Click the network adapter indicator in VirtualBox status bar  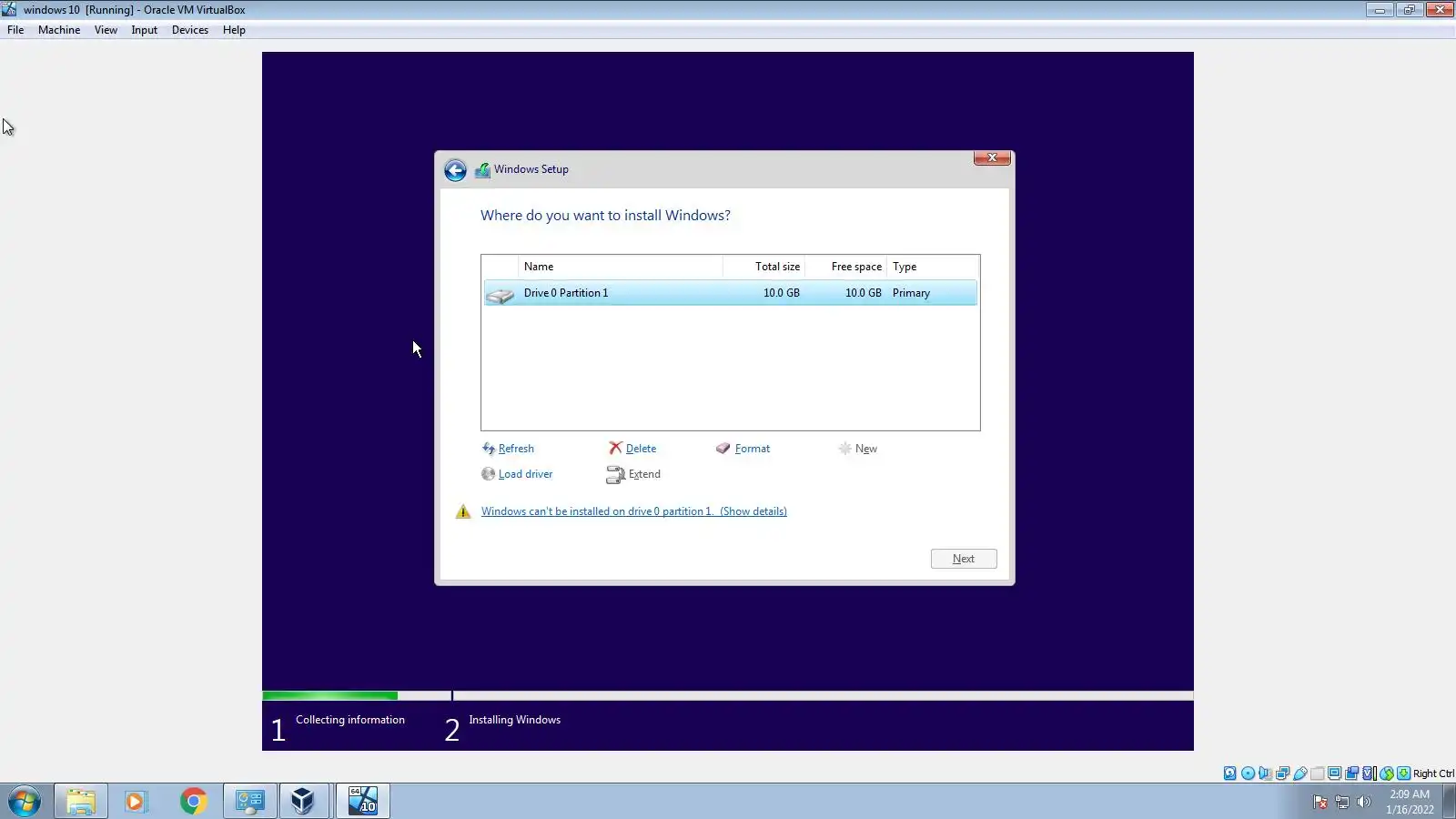click(x=1282, y=773)
